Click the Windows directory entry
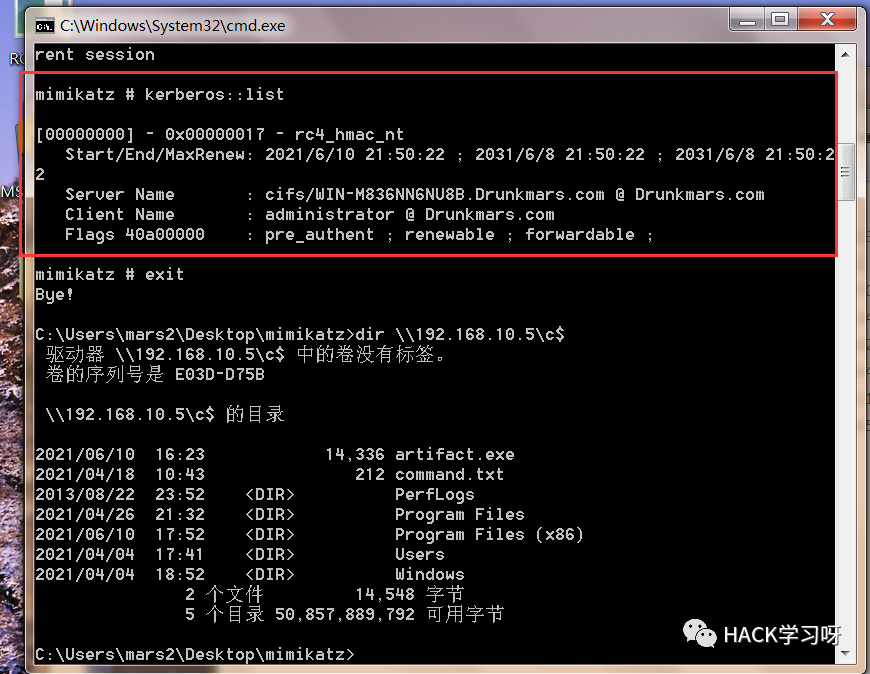This screenshot has width=870, height=674. pos(250,575)
